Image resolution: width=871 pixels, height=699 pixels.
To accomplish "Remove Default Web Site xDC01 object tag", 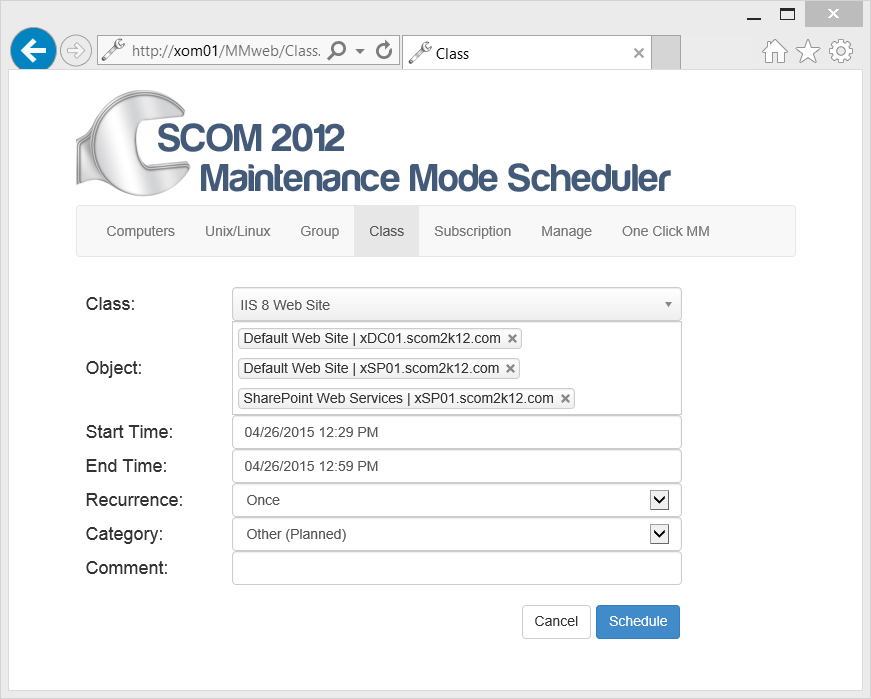I will [x=512, y=338].
